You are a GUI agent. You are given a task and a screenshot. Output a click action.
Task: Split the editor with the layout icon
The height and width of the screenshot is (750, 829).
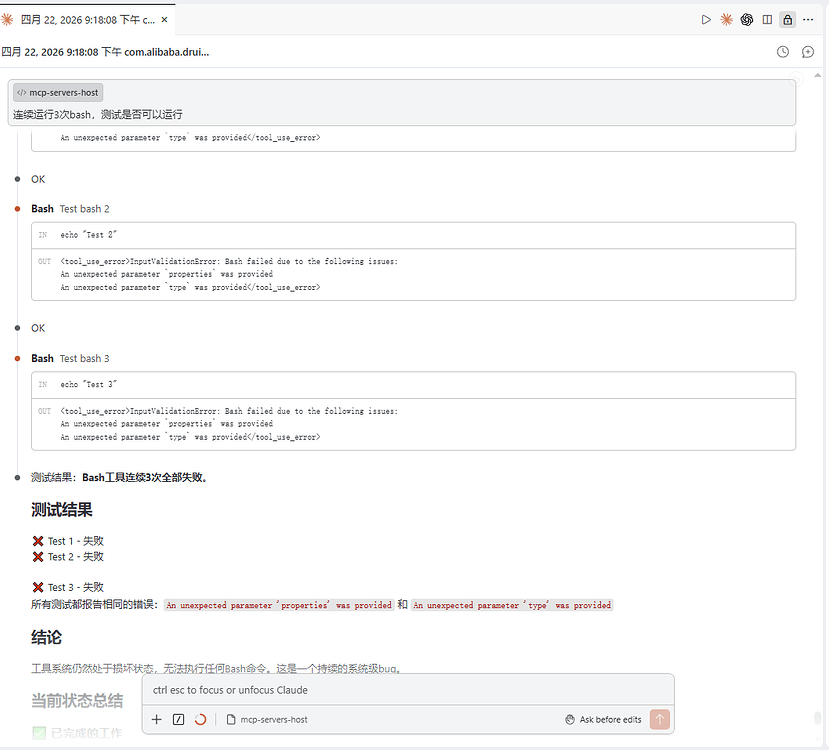tap(767, 20)
